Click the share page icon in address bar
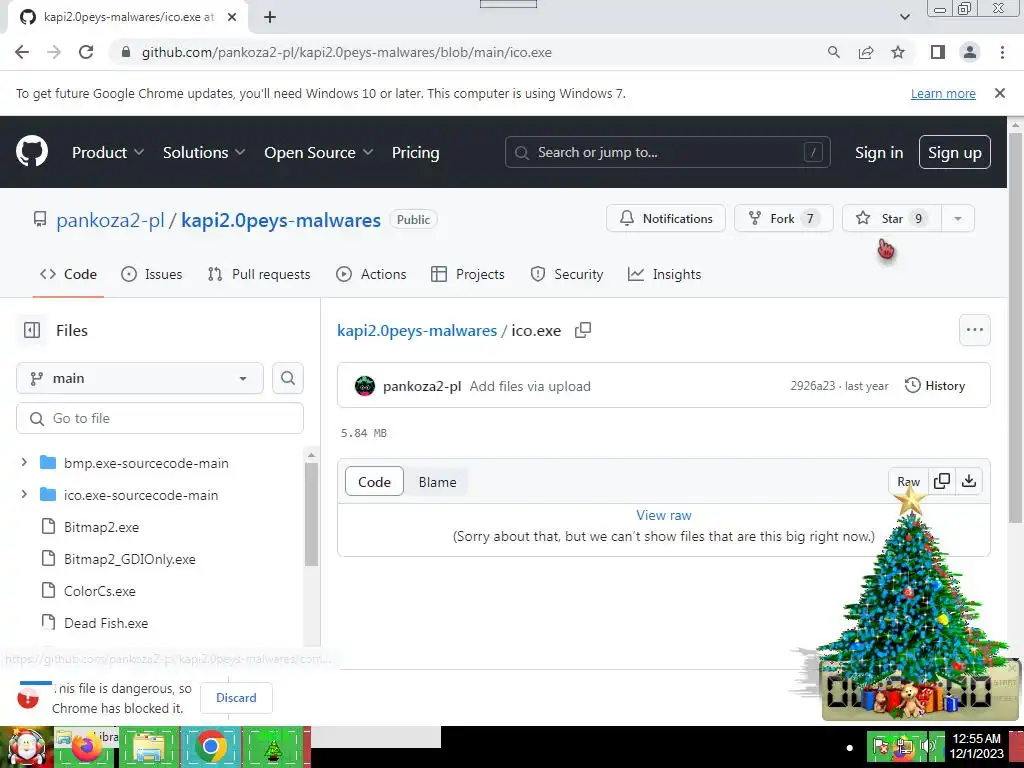 [x=866, y=52]
